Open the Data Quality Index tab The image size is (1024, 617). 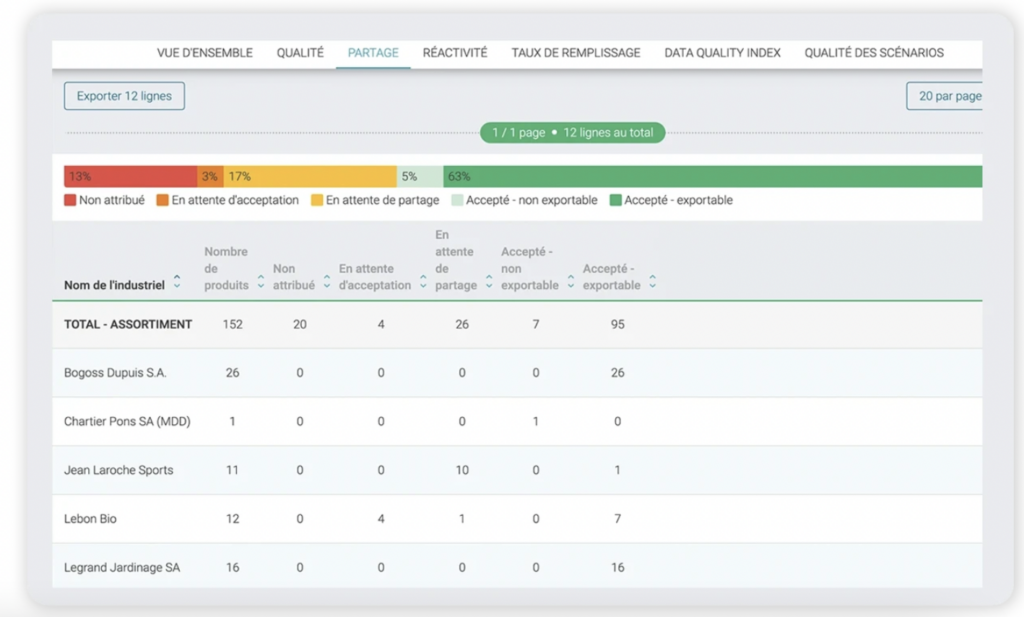pyautogui.click(x=722, y=53)
